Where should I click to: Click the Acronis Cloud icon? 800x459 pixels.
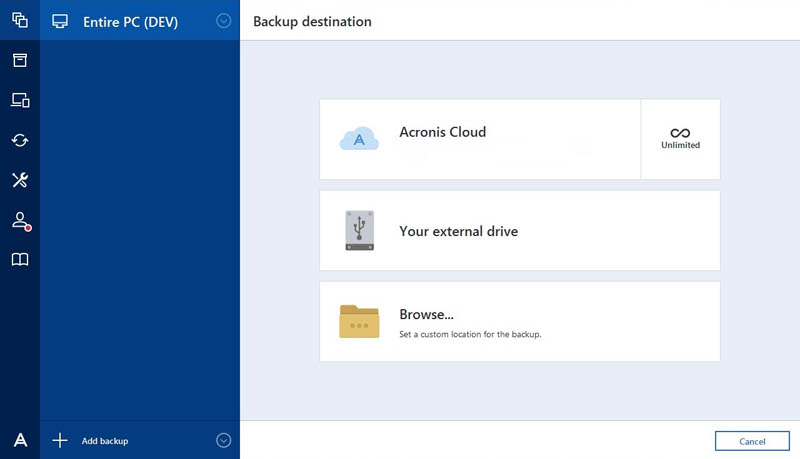(x=359, y=138)
